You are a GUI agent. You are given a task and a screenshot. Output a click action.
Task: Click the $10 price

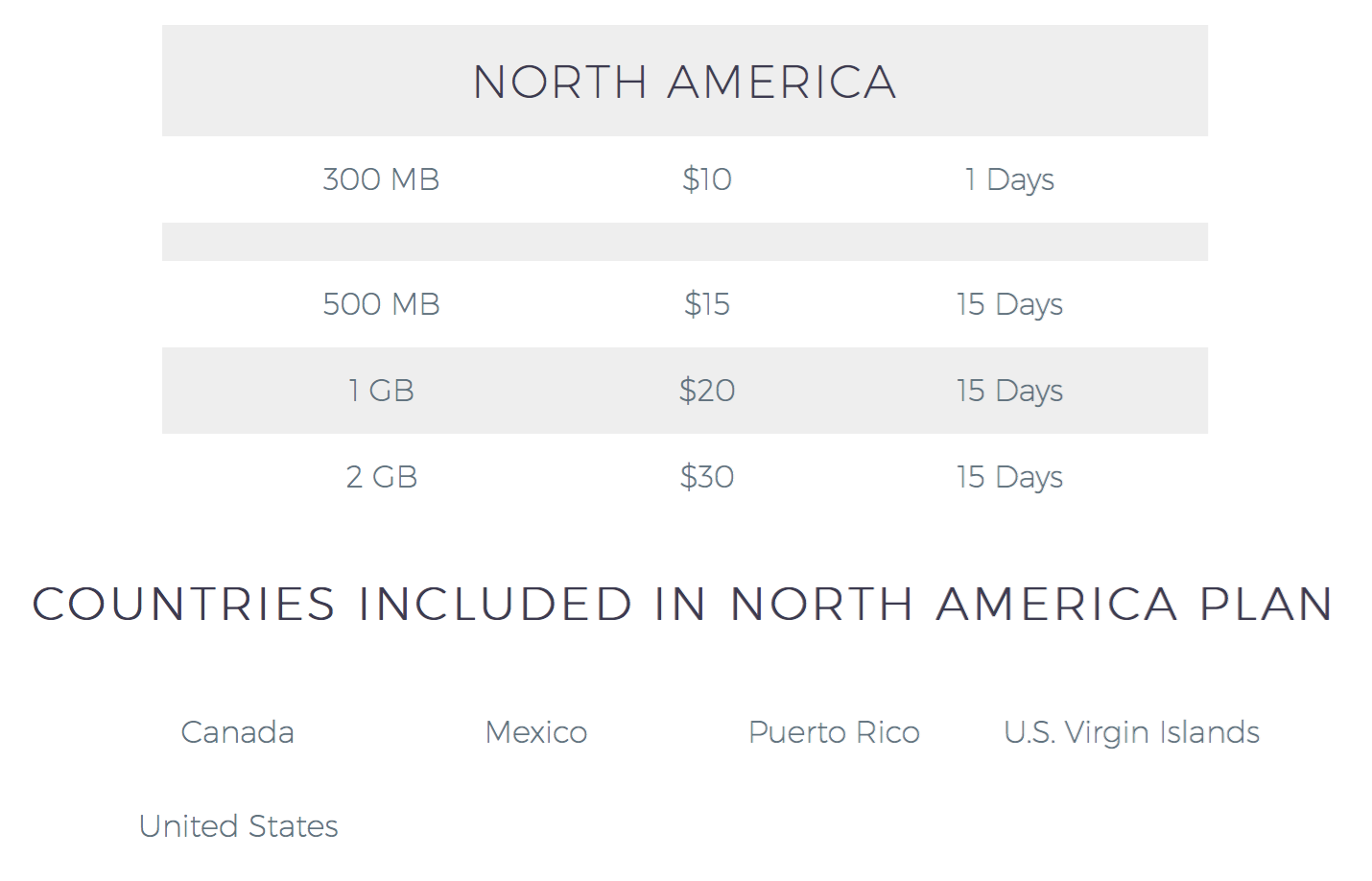click(707, 179)
